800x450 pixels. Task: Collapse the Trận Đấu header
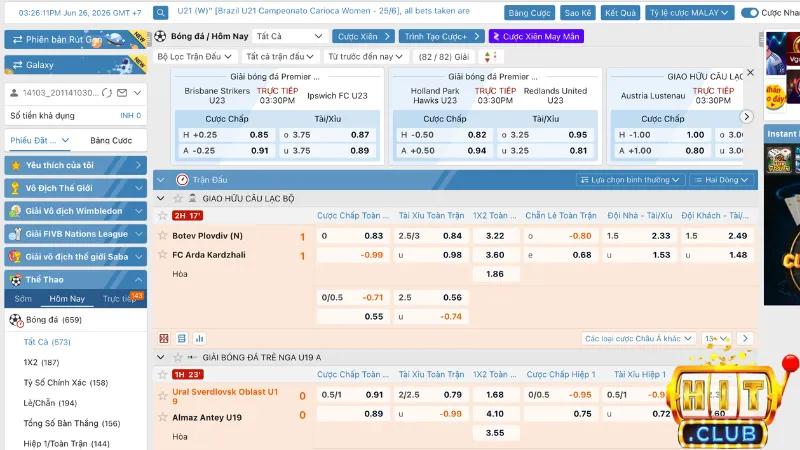pos(161,180)
